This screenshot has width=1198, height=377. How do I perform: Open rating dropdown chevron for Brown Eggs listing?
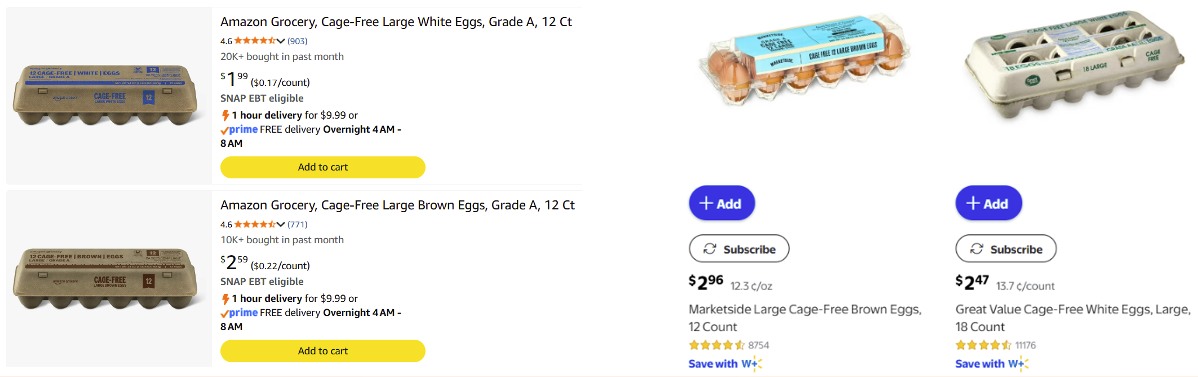pos(281,224)
